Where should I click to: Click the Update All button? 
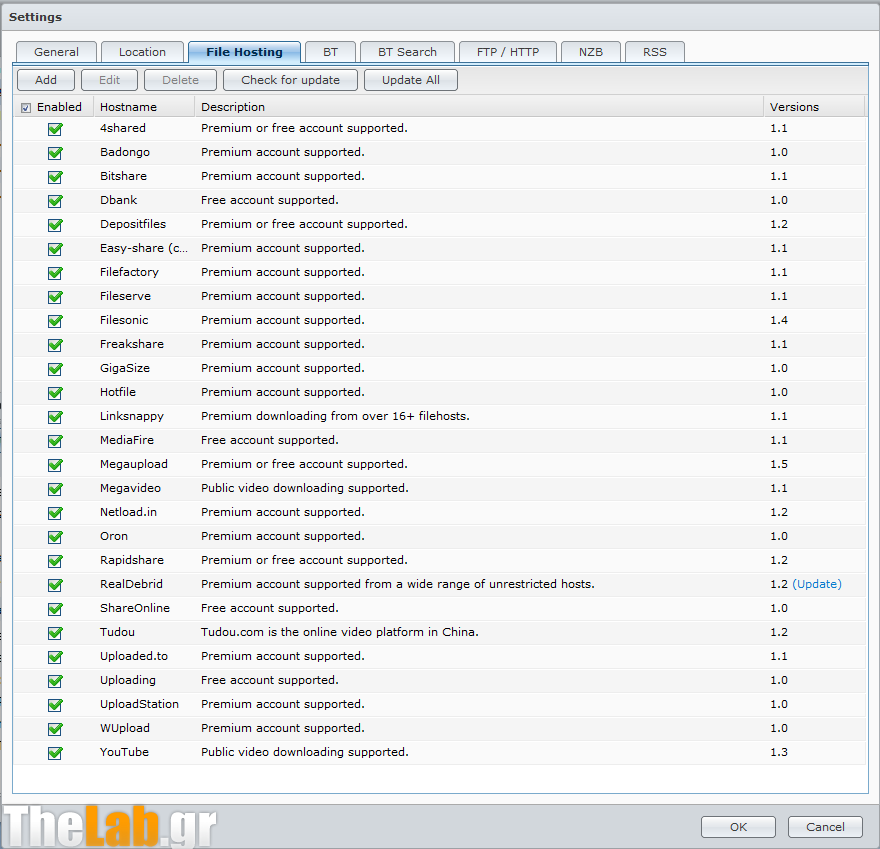click(x=411, y=80)
